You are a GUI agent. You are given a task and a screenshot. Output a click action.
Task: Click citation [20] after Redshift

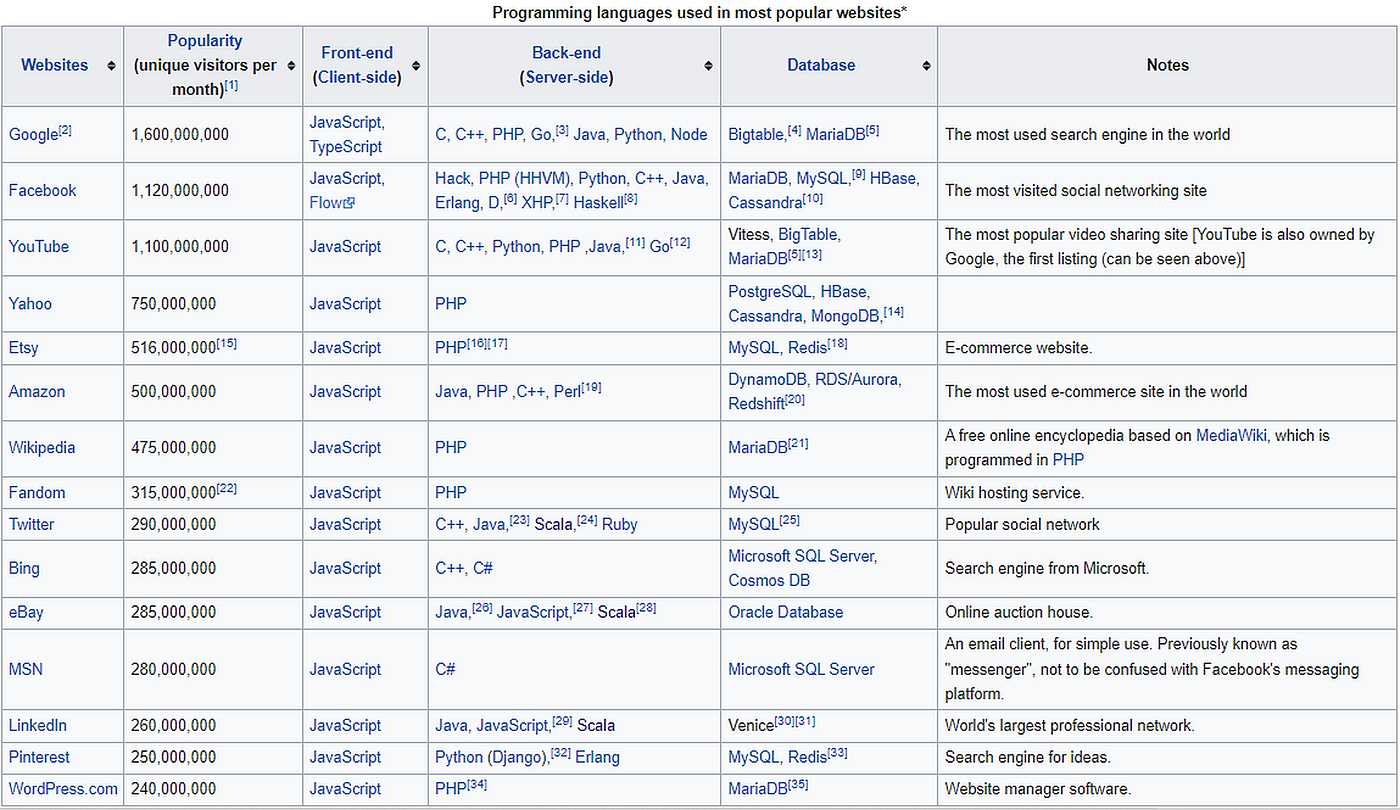pyautogui.click(x=796, y=399)
